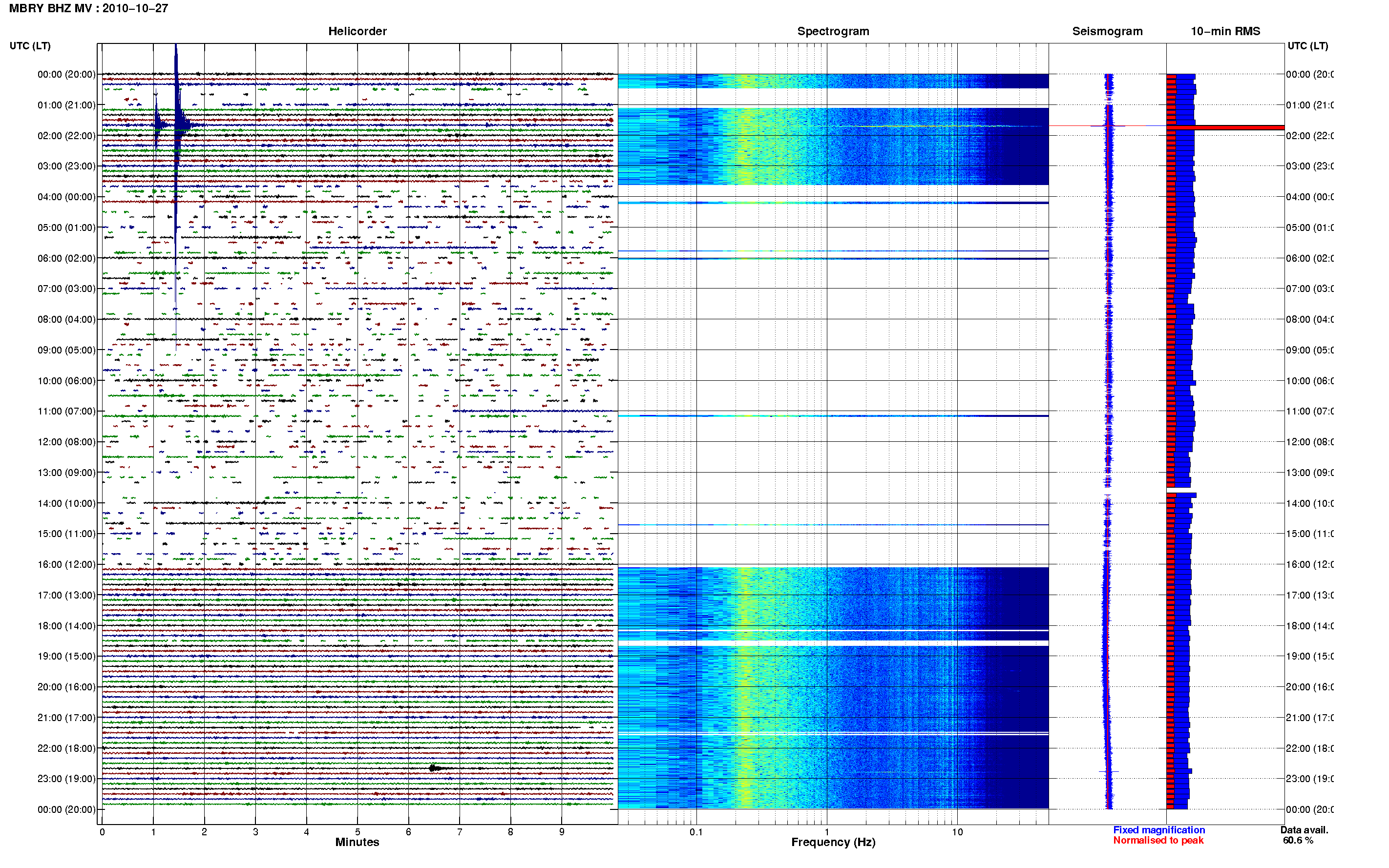Click the minute '0' tick label
The width and height of the screenshot is (1389, 868).
102,832
